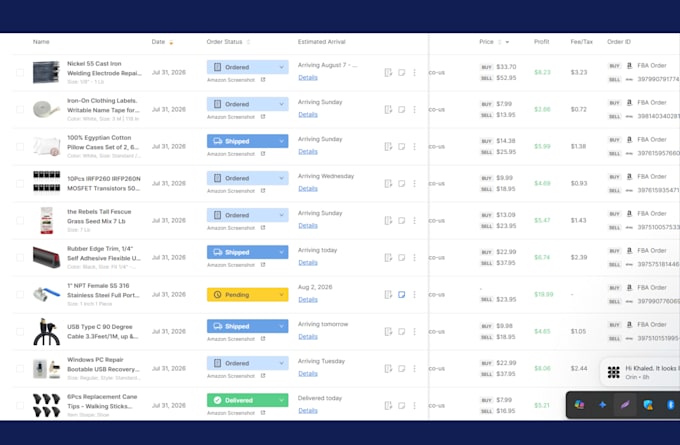Screen dimensions: 680x445
Task: Click the Profit column header
Action: tap(542, 42)
